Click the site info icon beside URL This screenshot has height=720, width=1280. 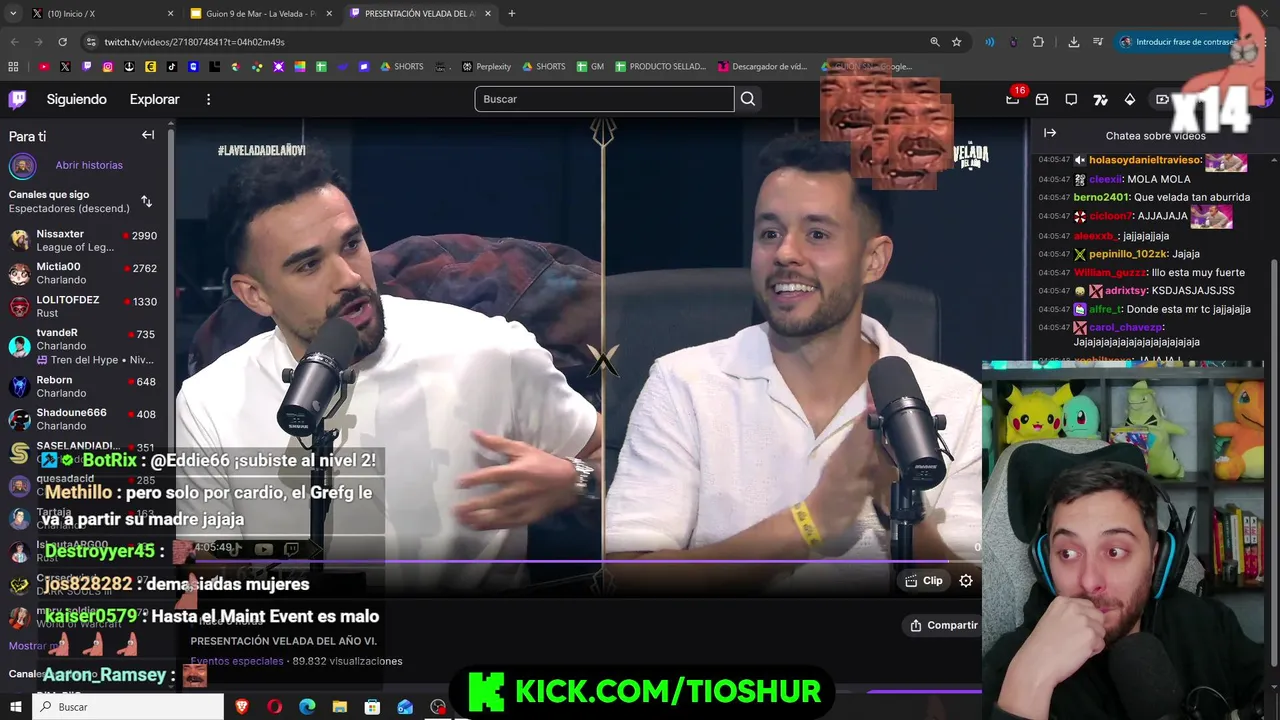click(91, 42)
